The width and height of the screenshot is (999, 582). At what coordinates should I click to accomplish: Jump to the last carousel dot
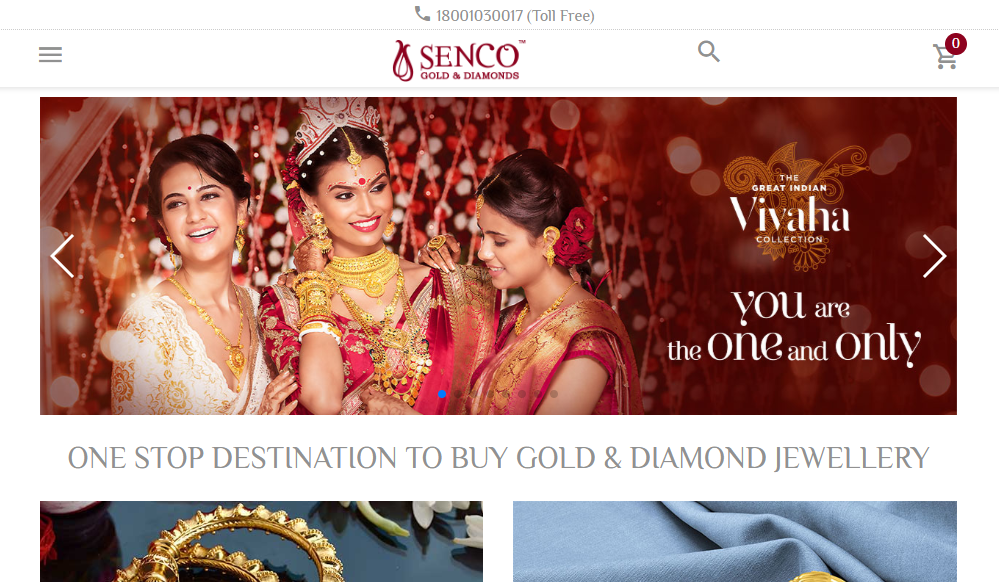tap(554, 394)
